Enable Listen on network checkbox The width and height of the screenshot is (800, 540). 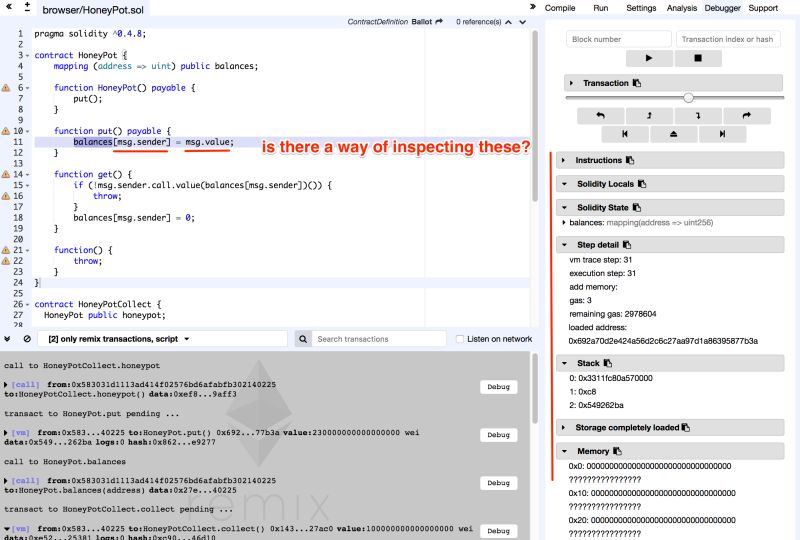pos(460,339)
